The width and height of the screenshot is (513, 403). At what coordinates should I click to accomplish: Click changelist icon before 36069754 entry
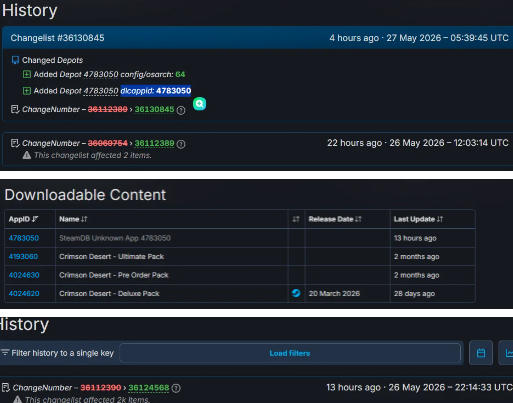pos(15,143)
